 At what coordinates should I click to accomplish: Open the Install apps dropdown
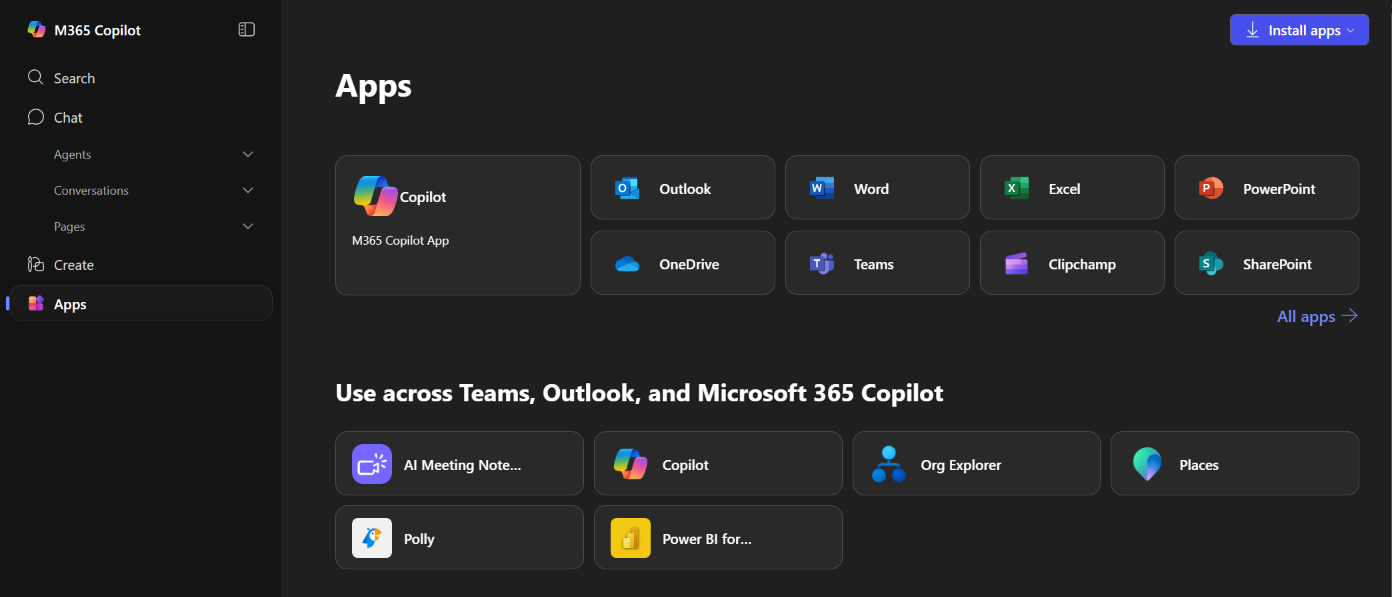click(x=1299, y=30)
